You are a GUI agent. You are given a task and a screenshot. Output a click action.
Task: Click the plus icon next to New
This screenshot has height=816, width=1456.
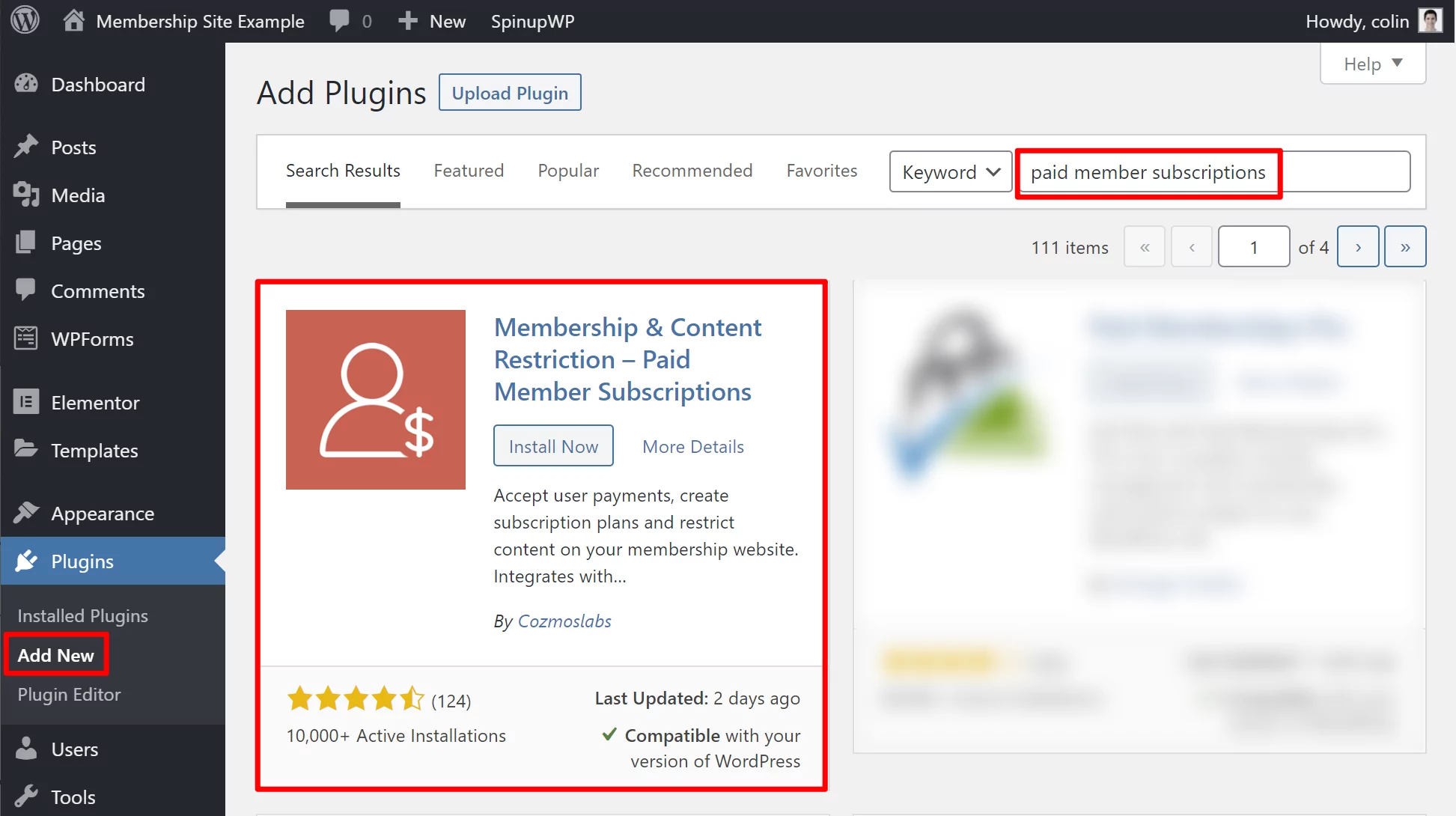coord(407,21)
